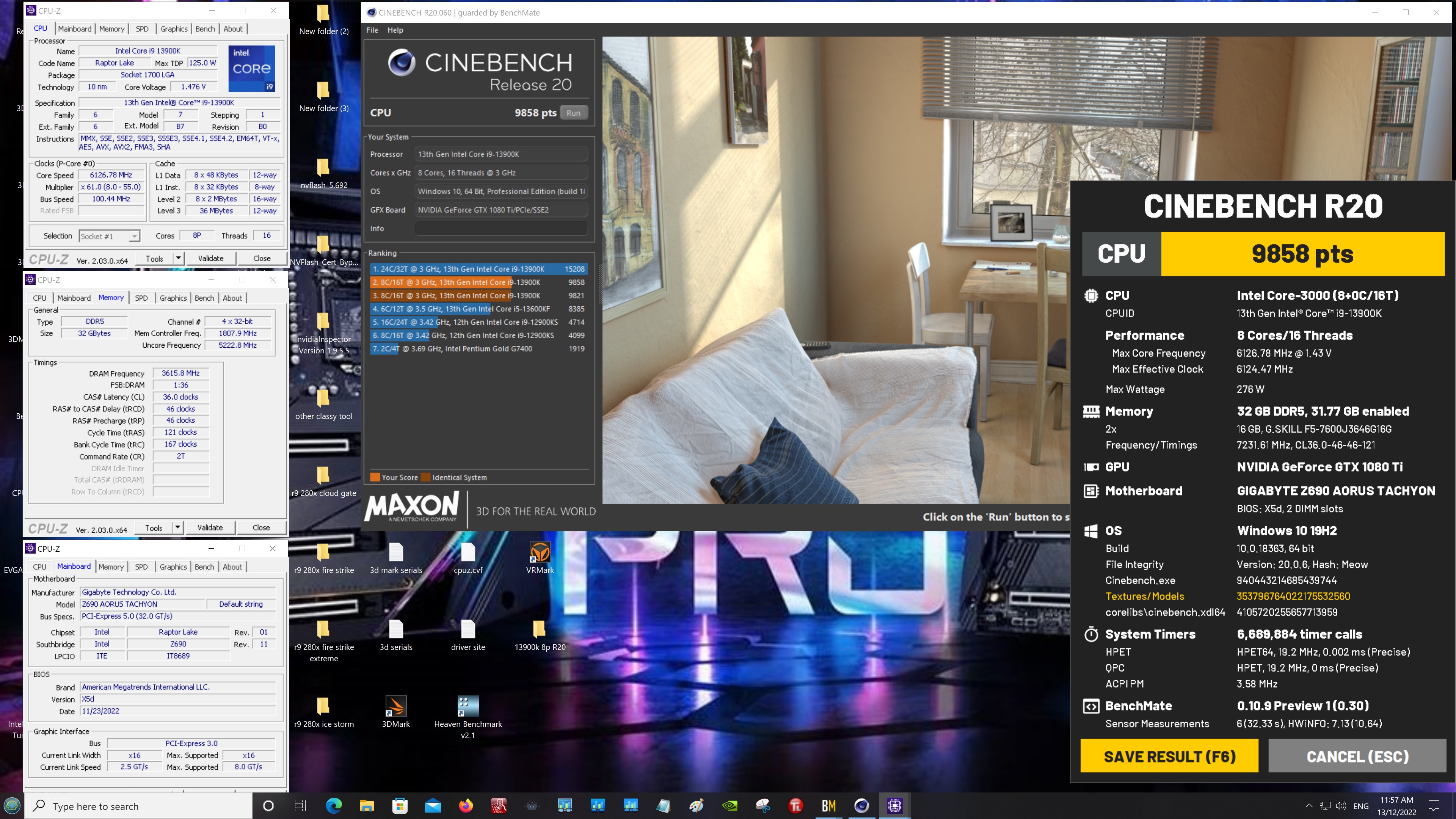This screenshot has height=819, width=1456.
Task: Click SAVE RESULT (F6) in BenchMate panel
Action: pyautogui.click(x=1169, y=756)
